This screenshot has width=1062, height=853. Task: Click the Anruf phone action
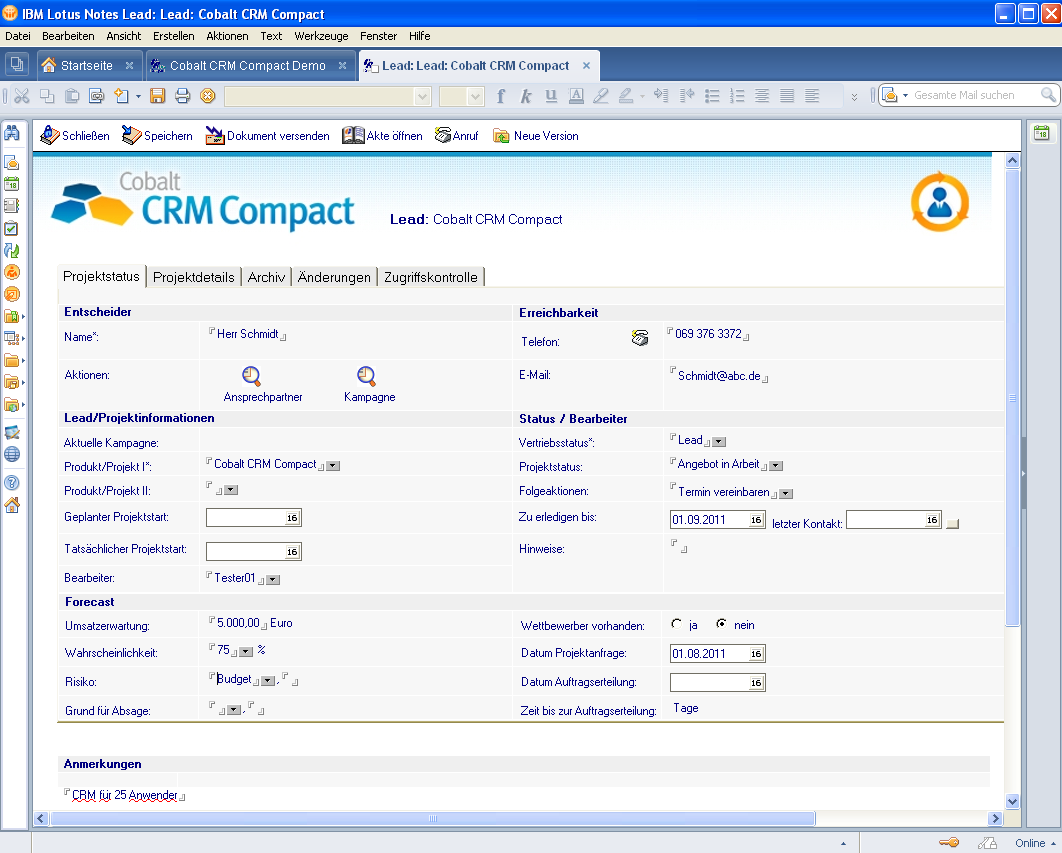coord(456,136)
